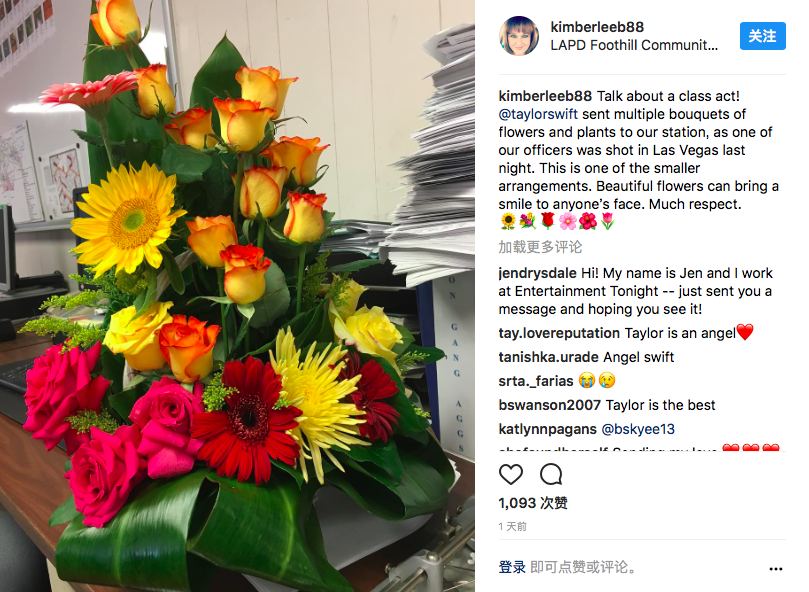Load more comments via 加载更多评论
The image size is (809, 592).
click(x=540, y=247)
